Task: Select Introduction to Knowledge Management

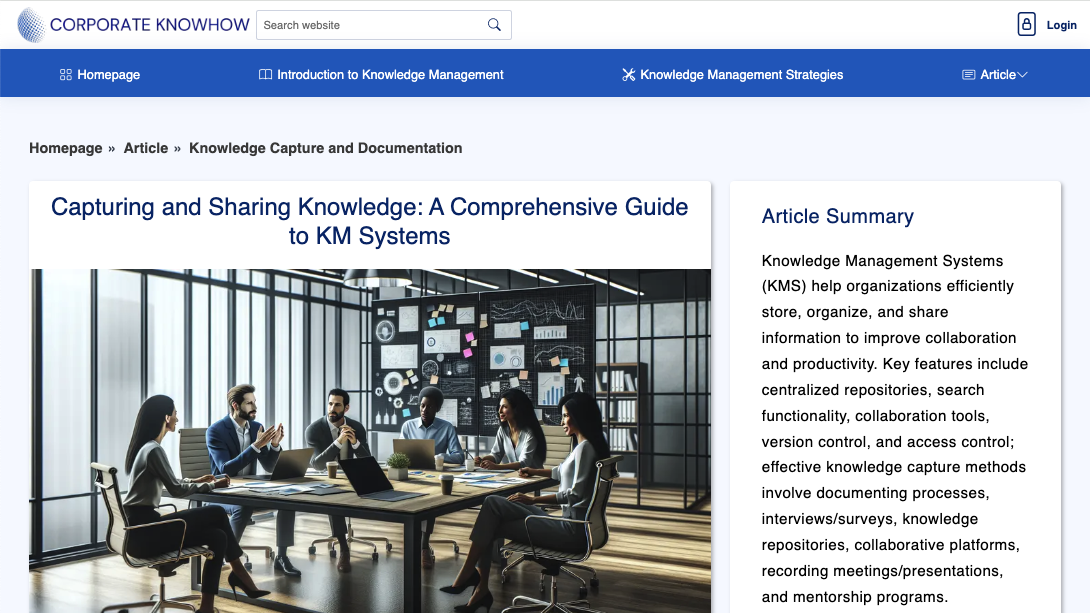Action: [x=390, y=74]
